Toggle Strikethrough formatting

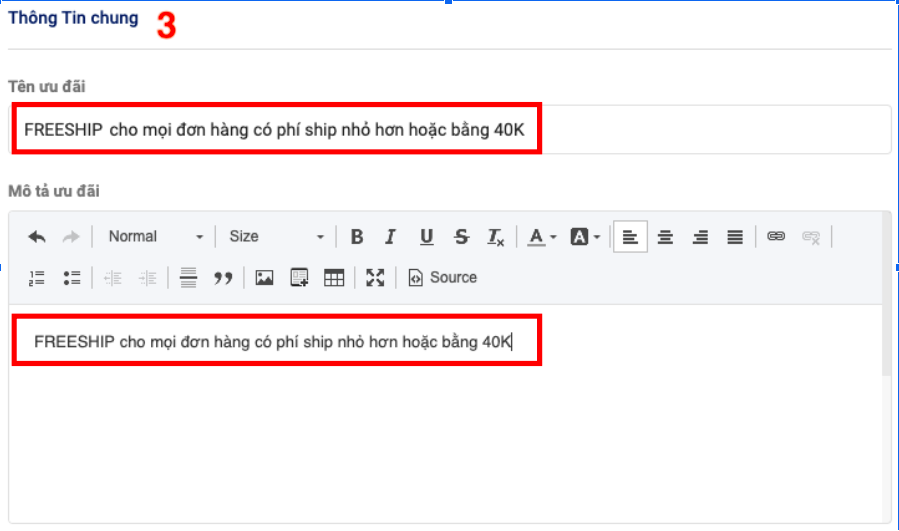(x=461, y=236)
